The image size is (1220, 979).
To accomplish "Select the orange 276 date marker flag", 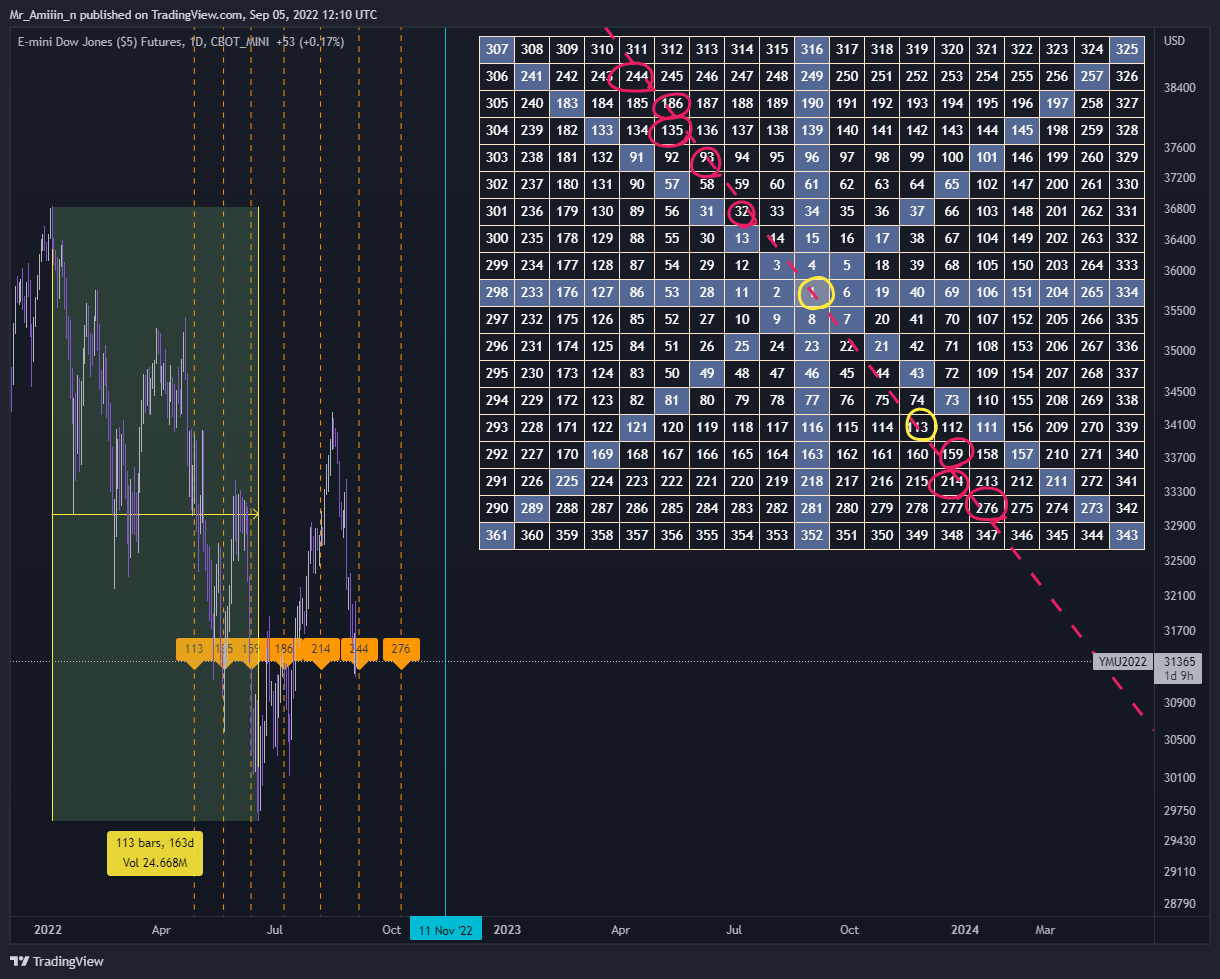I will click(401, 651).
